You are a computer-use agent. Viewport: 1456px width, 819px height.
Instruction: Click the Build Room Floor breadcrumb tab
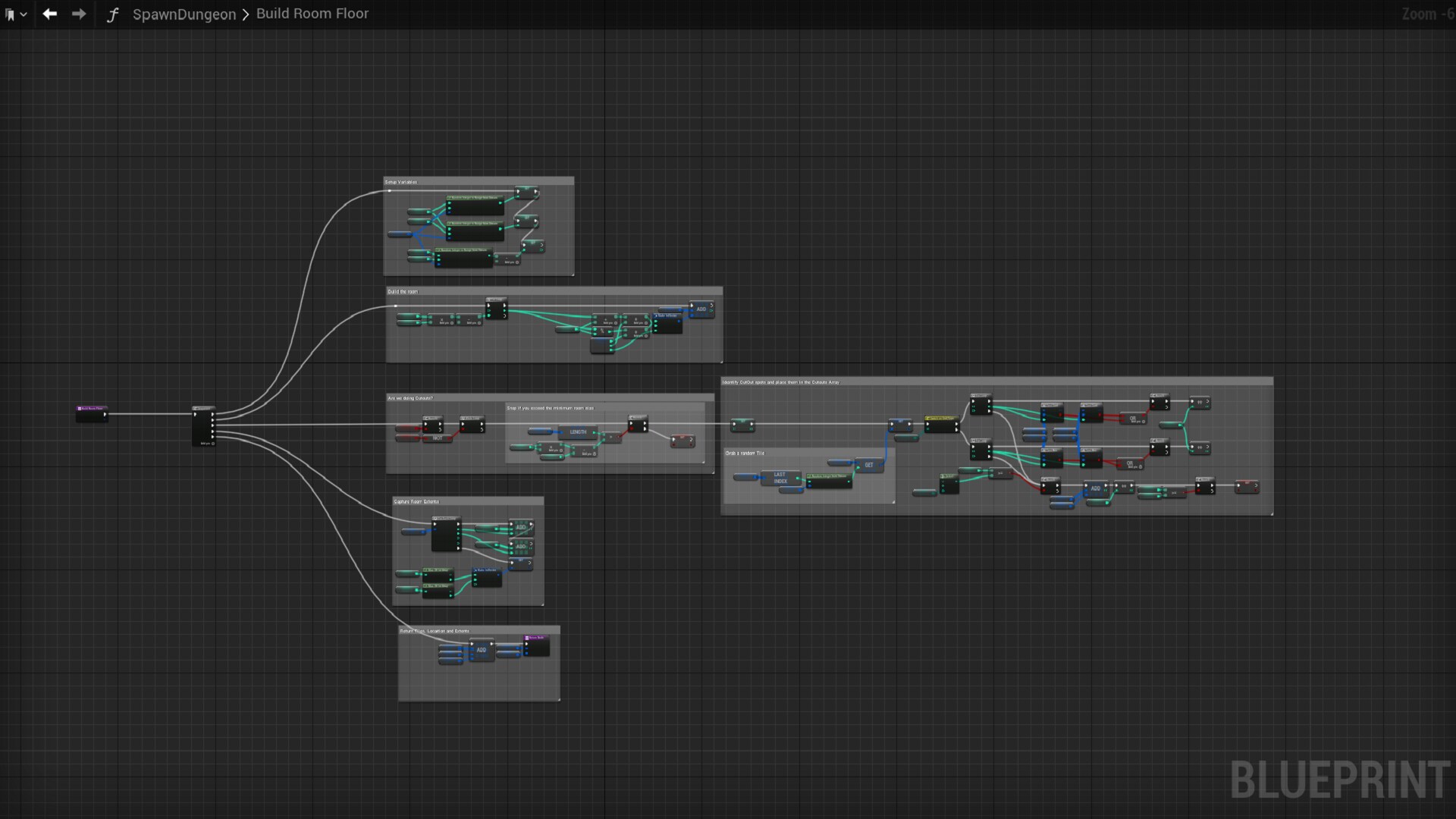[x=312, y=14]
